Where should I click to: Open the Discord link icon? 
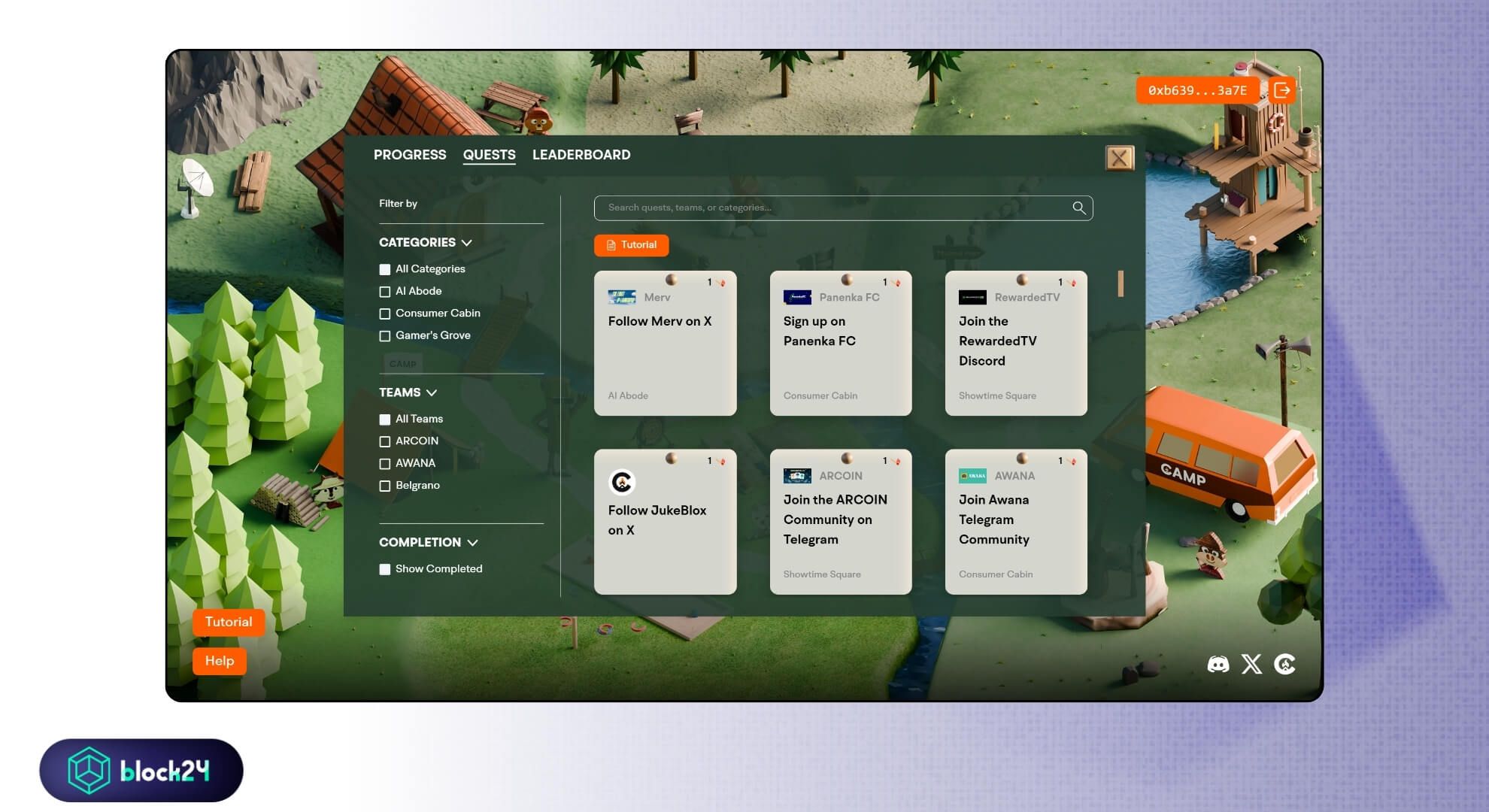[x=1218, y=664]
